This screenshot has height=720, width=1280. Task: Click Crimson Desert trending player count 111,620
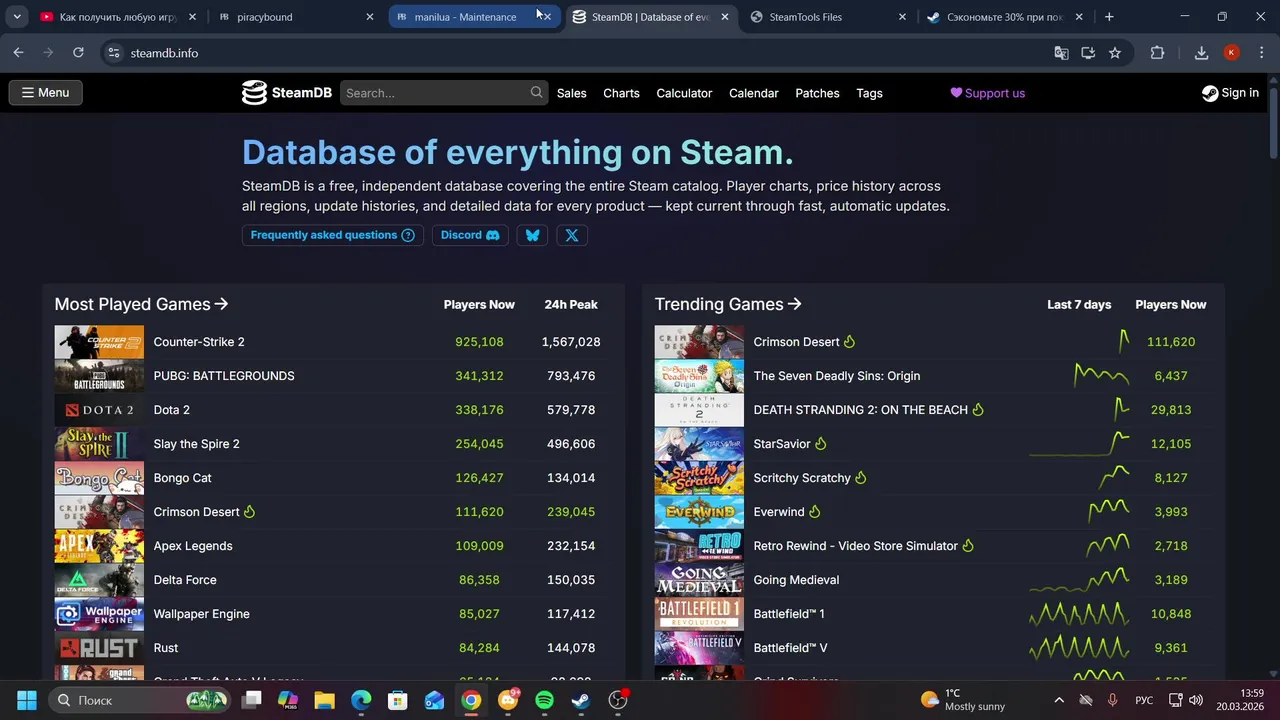[x=1171, y=342]
